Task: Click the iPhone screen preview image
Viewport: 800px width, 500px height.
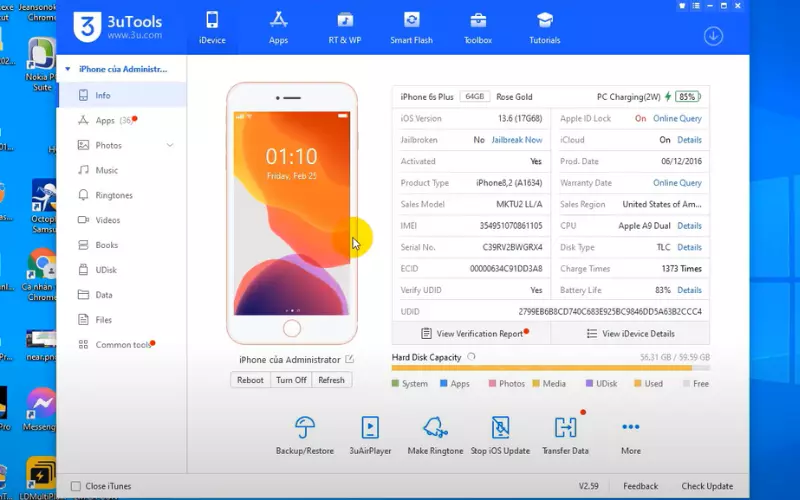Action: point(291,213)
